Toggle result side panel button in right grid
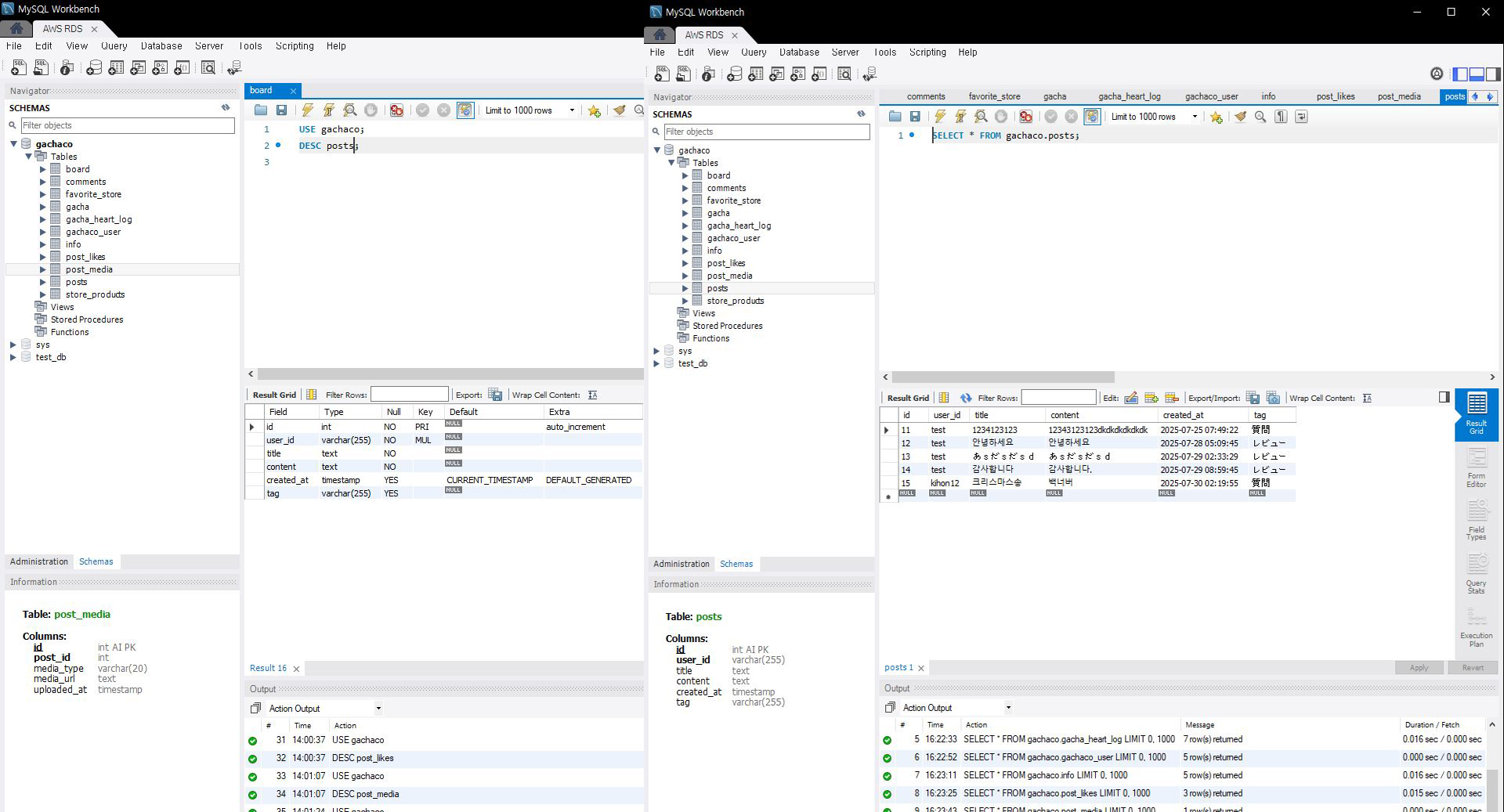This screenshot has height=812, width=1504. (1444, 397)
